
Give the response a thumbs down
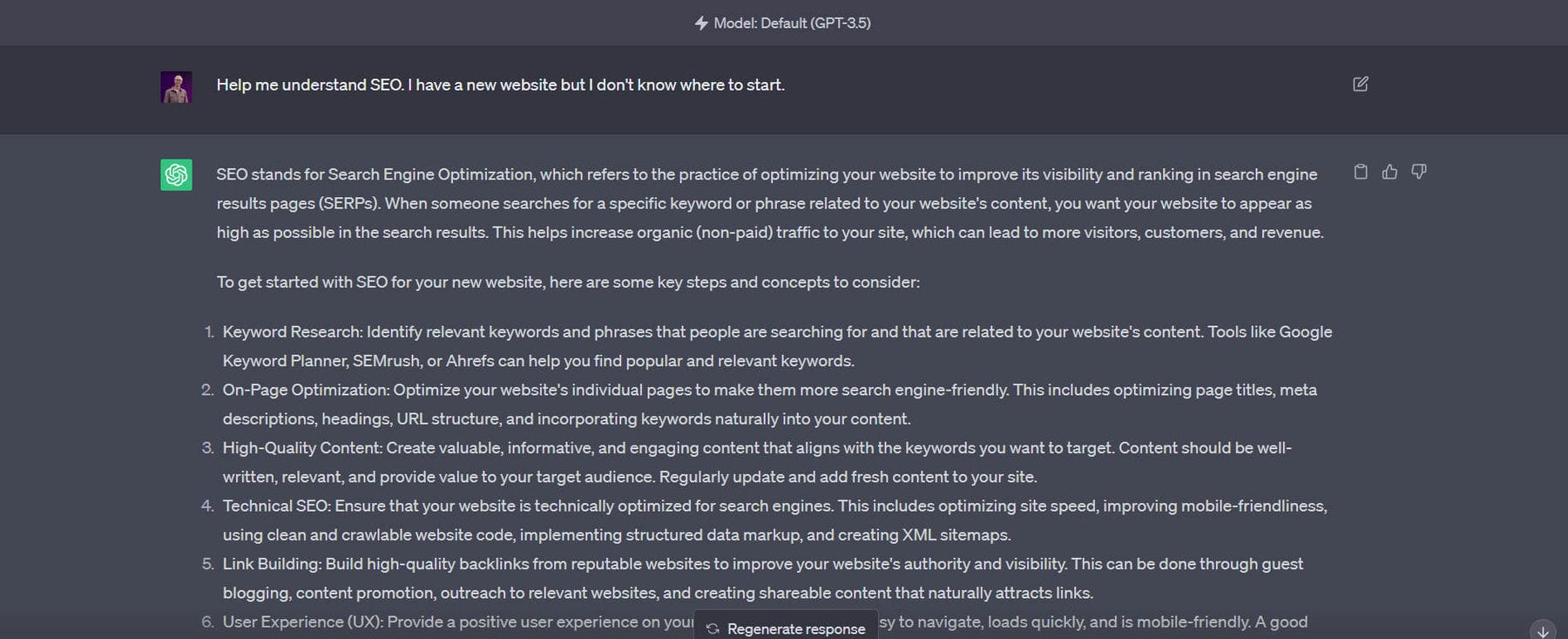pos(1419,172)
